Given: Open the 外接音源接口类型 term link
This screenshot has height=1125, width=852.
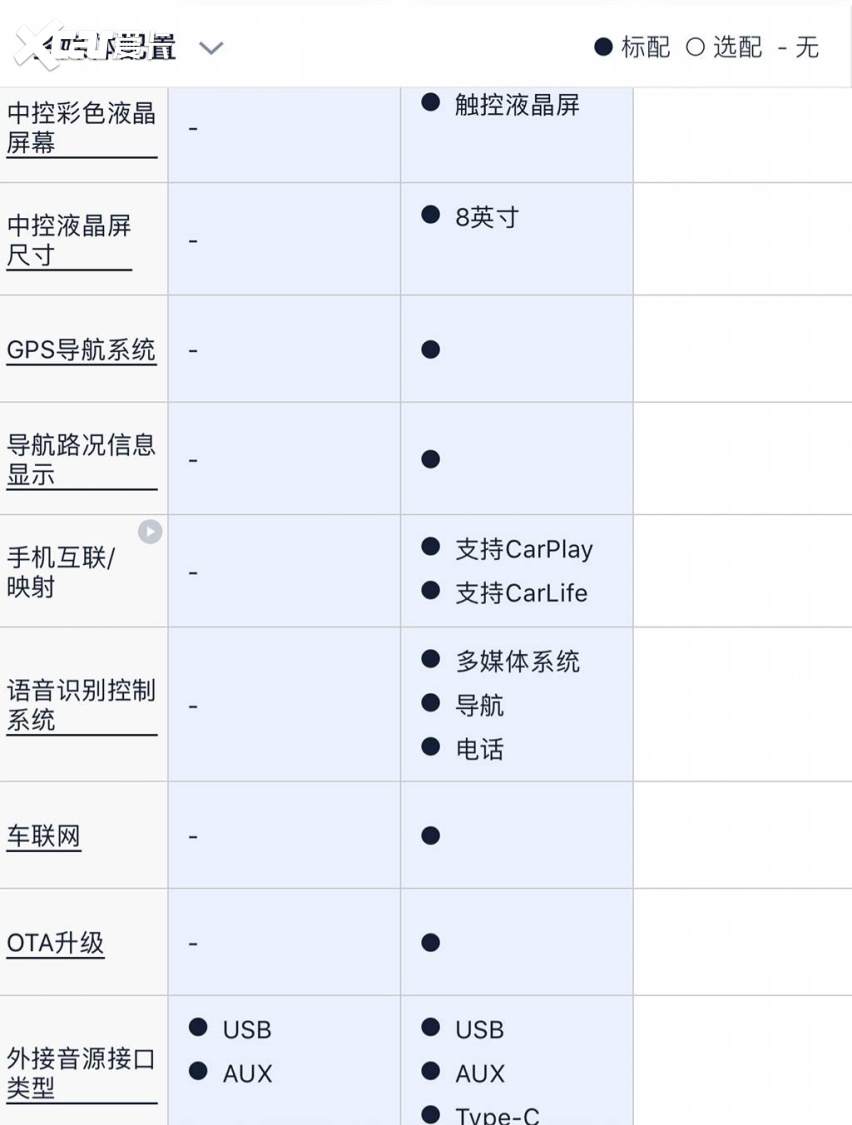Looking at the screenshot, I should point(81,1073).
